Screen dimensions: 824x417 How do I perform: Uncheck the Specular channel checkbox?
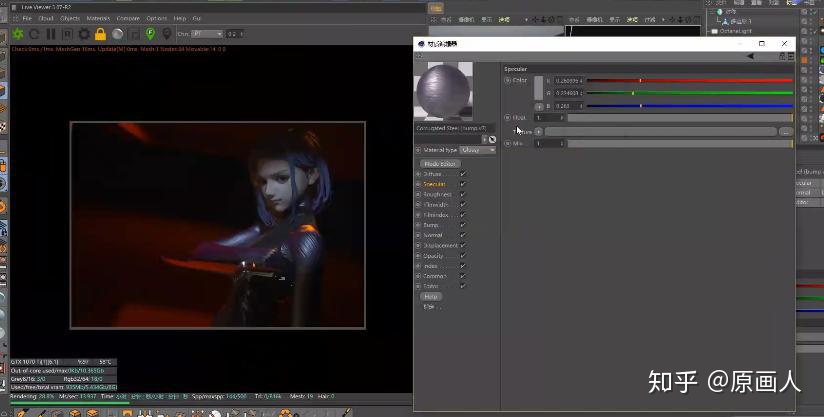click(x=463, y=184)
